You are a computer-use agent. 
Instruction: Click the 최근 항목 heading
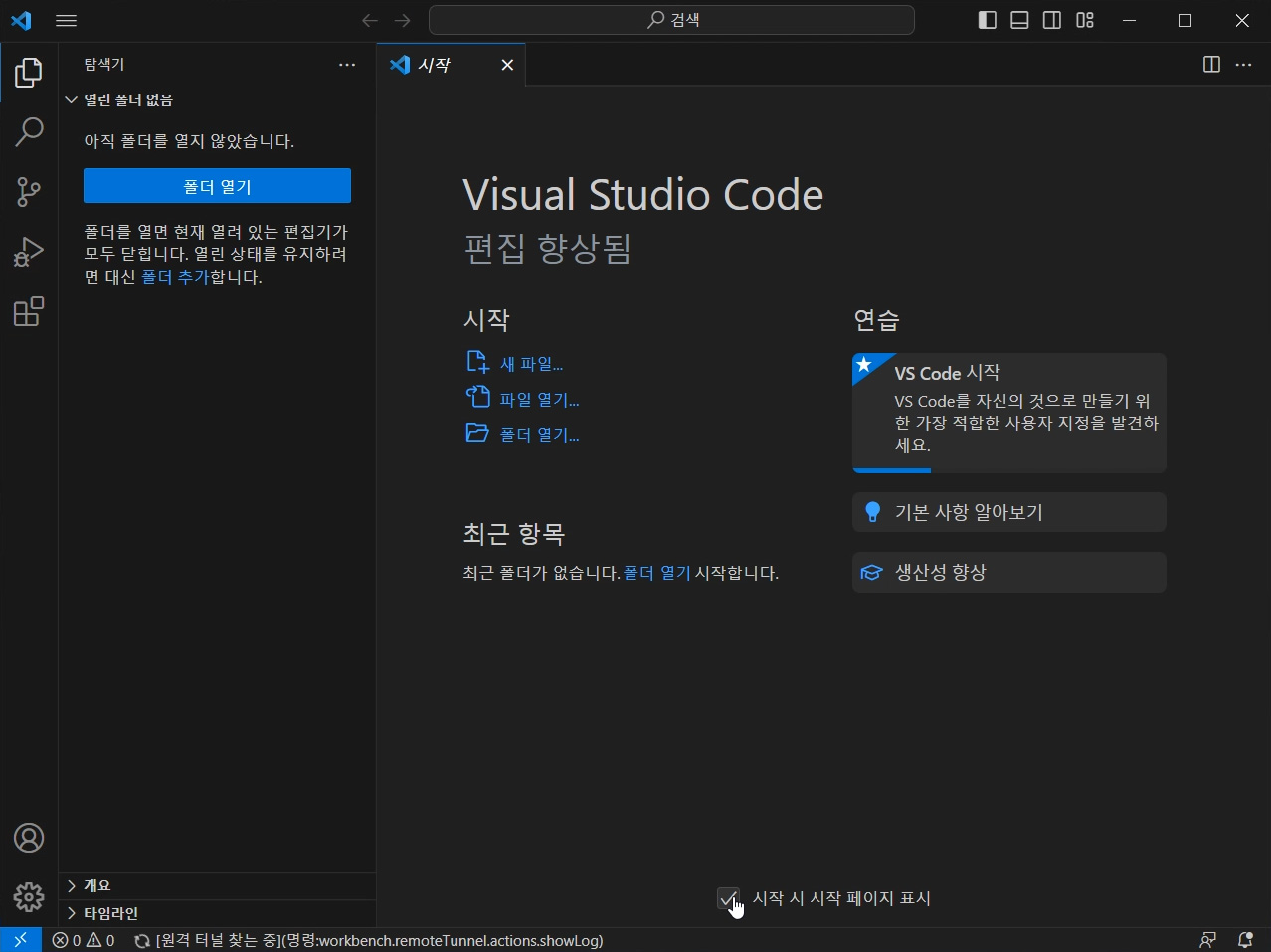[514, 534]
